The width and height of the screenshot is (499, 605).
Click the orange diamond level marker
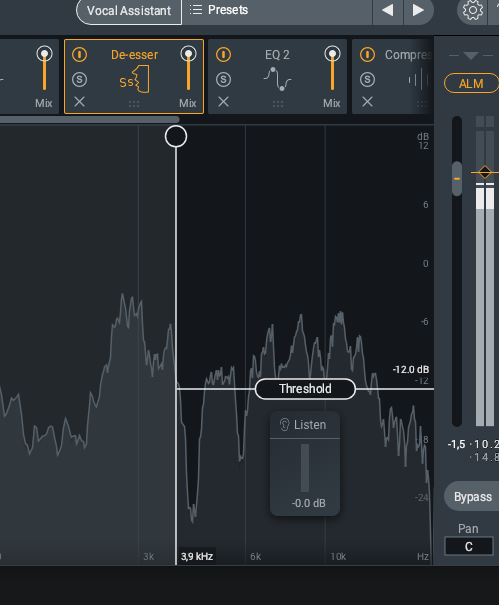click(x=485, y=172)
